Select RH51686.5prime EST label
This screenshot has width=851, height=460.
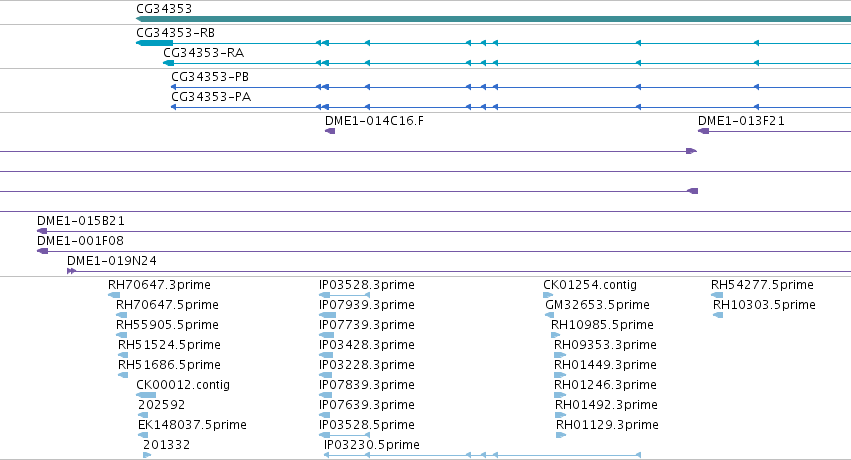tap(169, 365)
